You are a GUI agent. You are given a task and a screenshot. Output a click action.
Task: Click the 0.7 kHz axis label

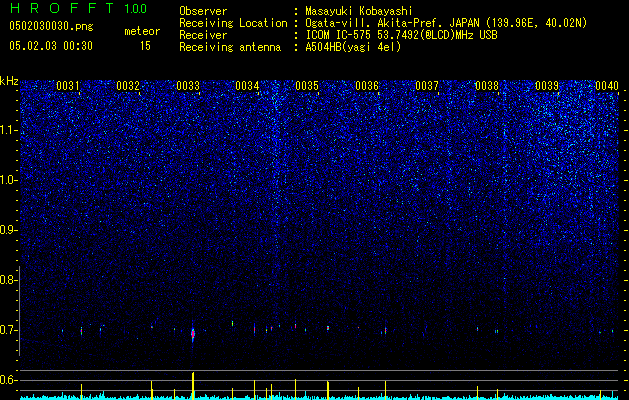(x=7, y=330)
